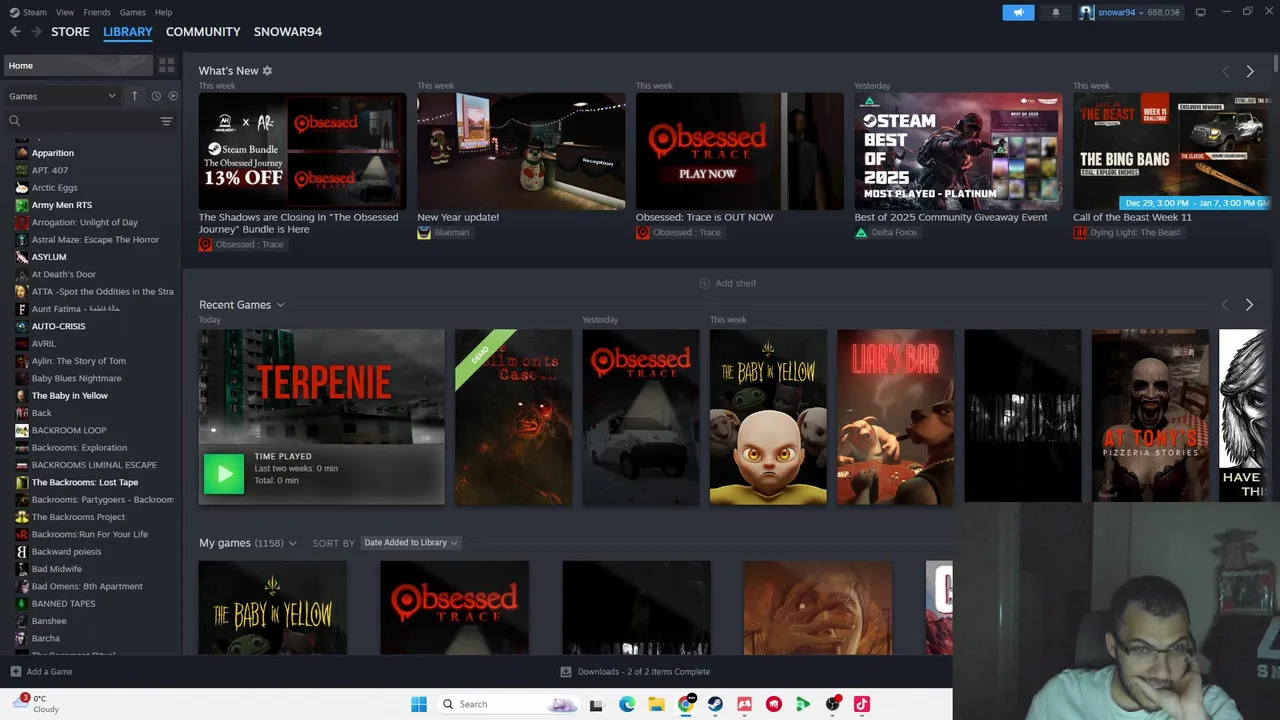The height and width of the screenshot is (720, 1280).
Task: Open Delta Force source link
Action: (885, 232)
